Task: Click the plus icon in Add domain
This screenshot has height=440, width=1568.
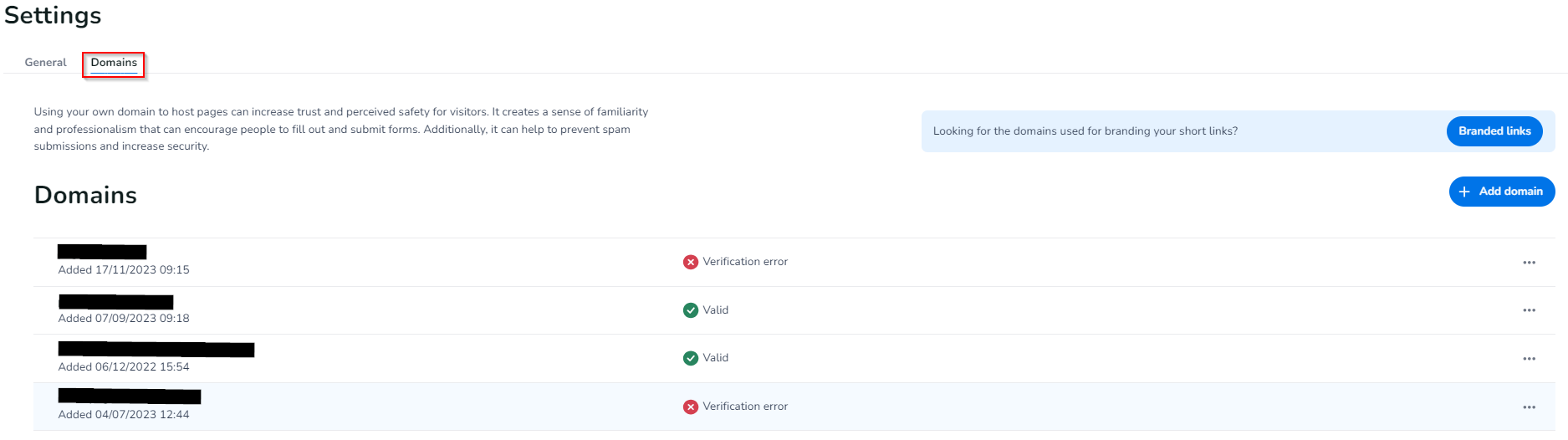Action: tap(1464, 192)
